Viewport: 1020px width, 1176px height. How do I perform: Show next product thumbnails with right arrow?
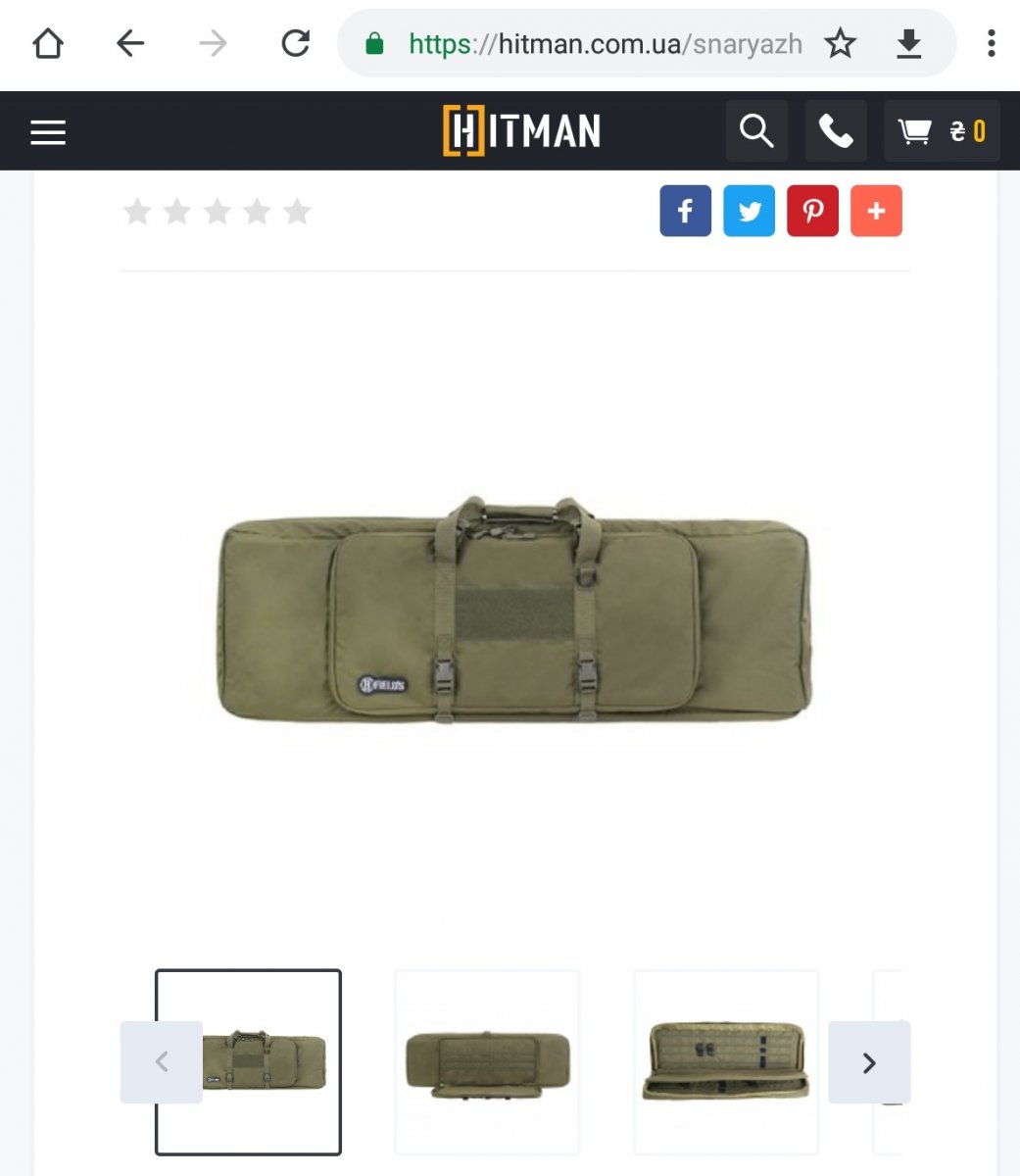point(869,1062)
